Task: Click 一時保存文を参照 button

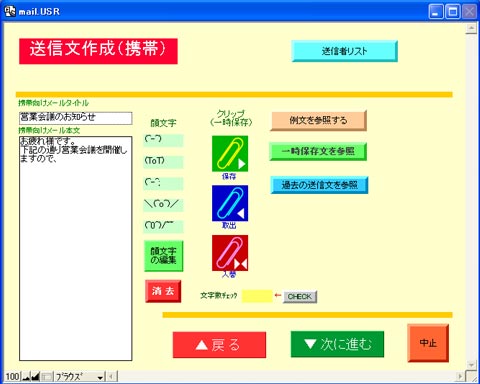Action: 318,151
